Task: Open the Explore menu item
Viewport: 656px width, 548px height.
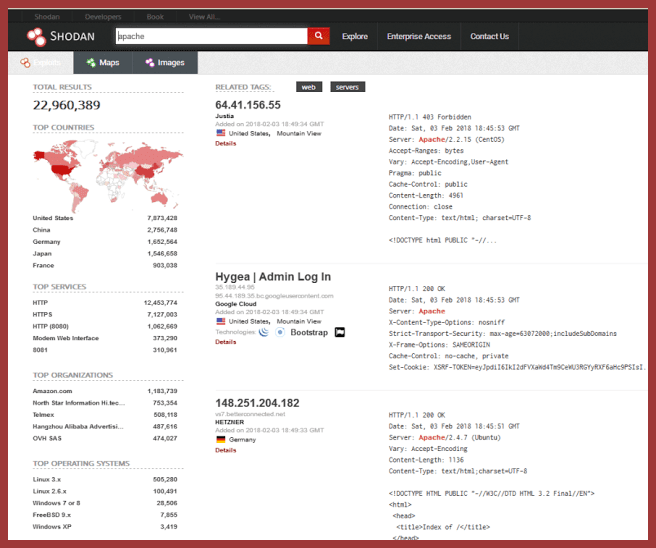Action: click(x=355, y=37)
